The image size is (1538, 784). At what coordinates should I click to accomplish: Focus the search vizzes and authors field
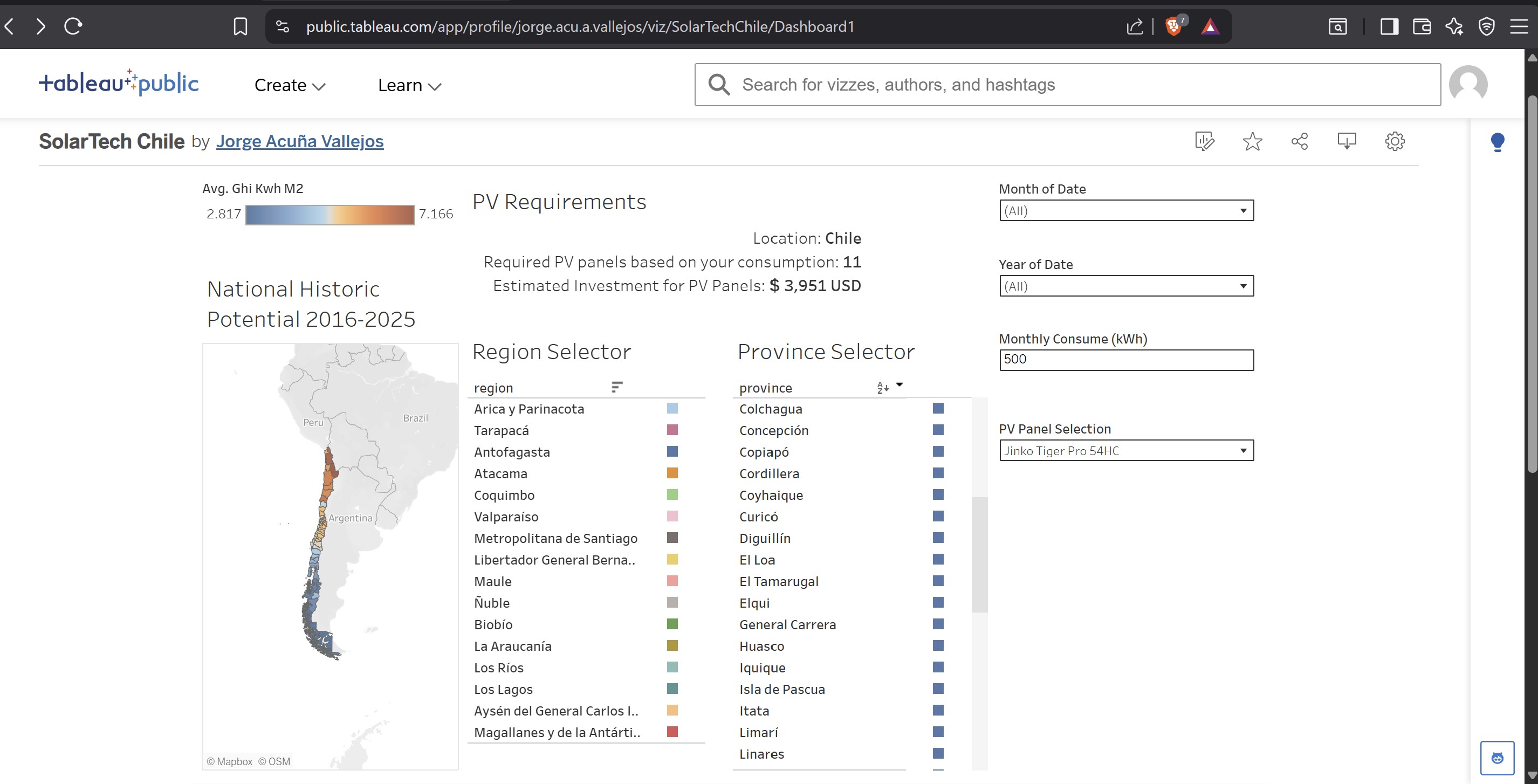1068,85
